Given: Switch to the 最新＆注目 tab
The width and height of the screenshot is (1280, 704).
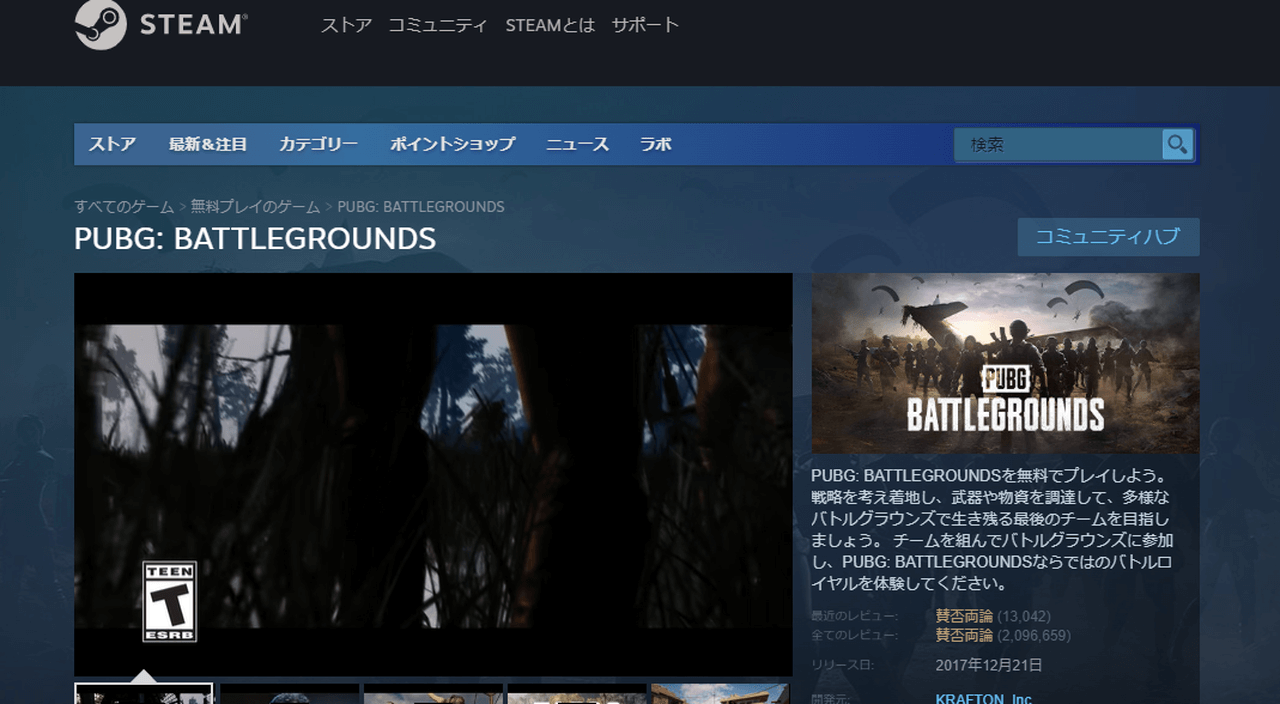Looking at the screenshot, I should [x=210, y=144].
